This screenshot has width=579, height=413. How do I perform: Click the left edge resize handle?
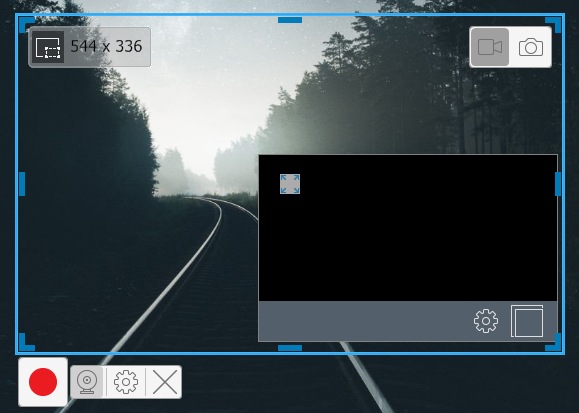click(22, 184)
